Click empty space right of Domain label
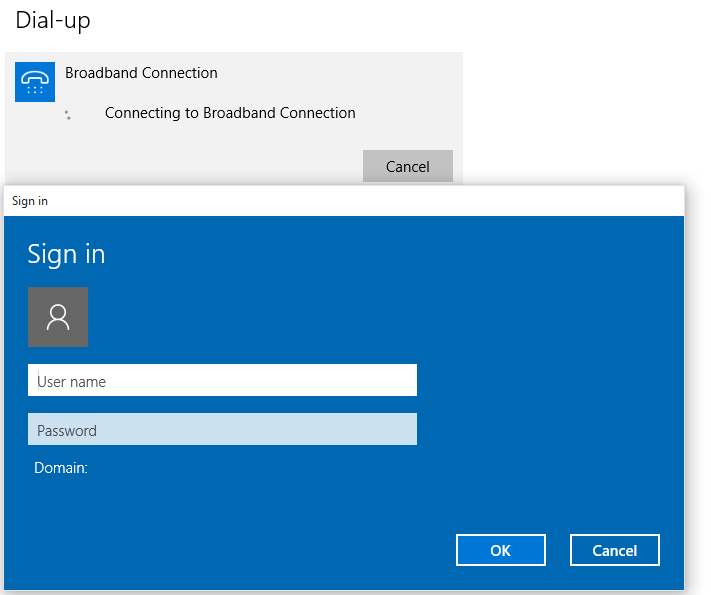Screen dimensions: 711x595 [300, 467]
